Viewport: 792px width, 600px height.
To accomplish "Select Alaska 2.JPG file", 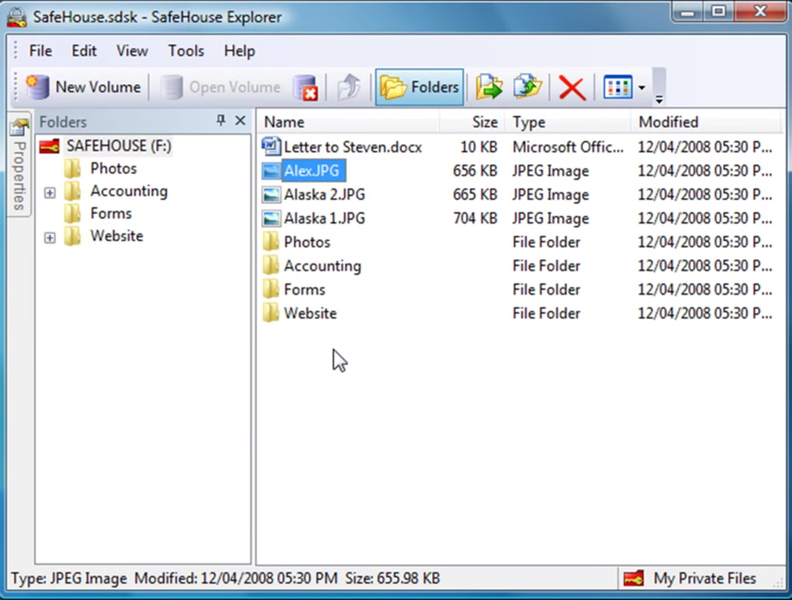I will click(324, 194).
